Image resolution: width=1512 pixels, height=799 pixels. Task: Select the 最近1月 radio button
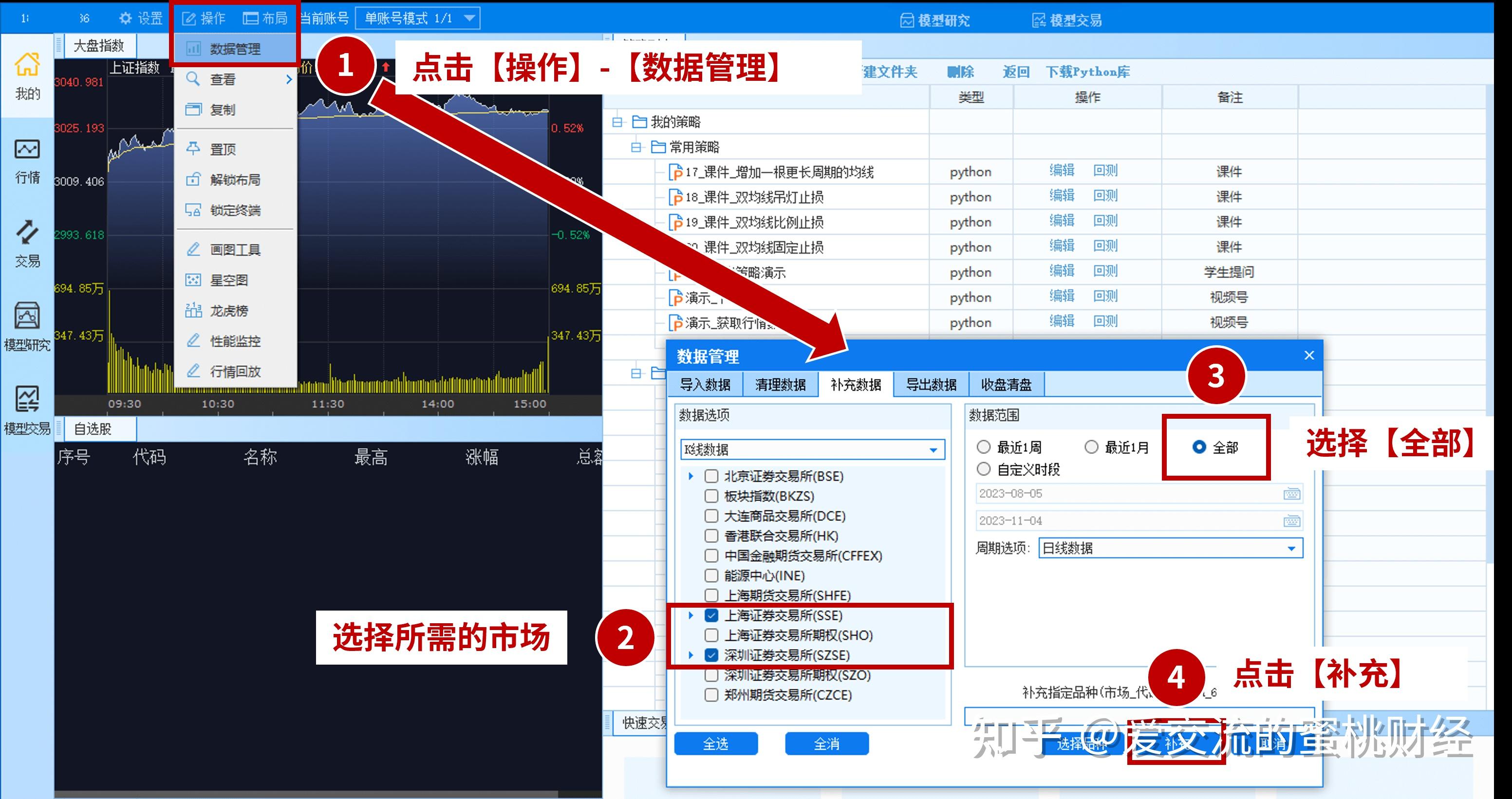coord(1091,447)
